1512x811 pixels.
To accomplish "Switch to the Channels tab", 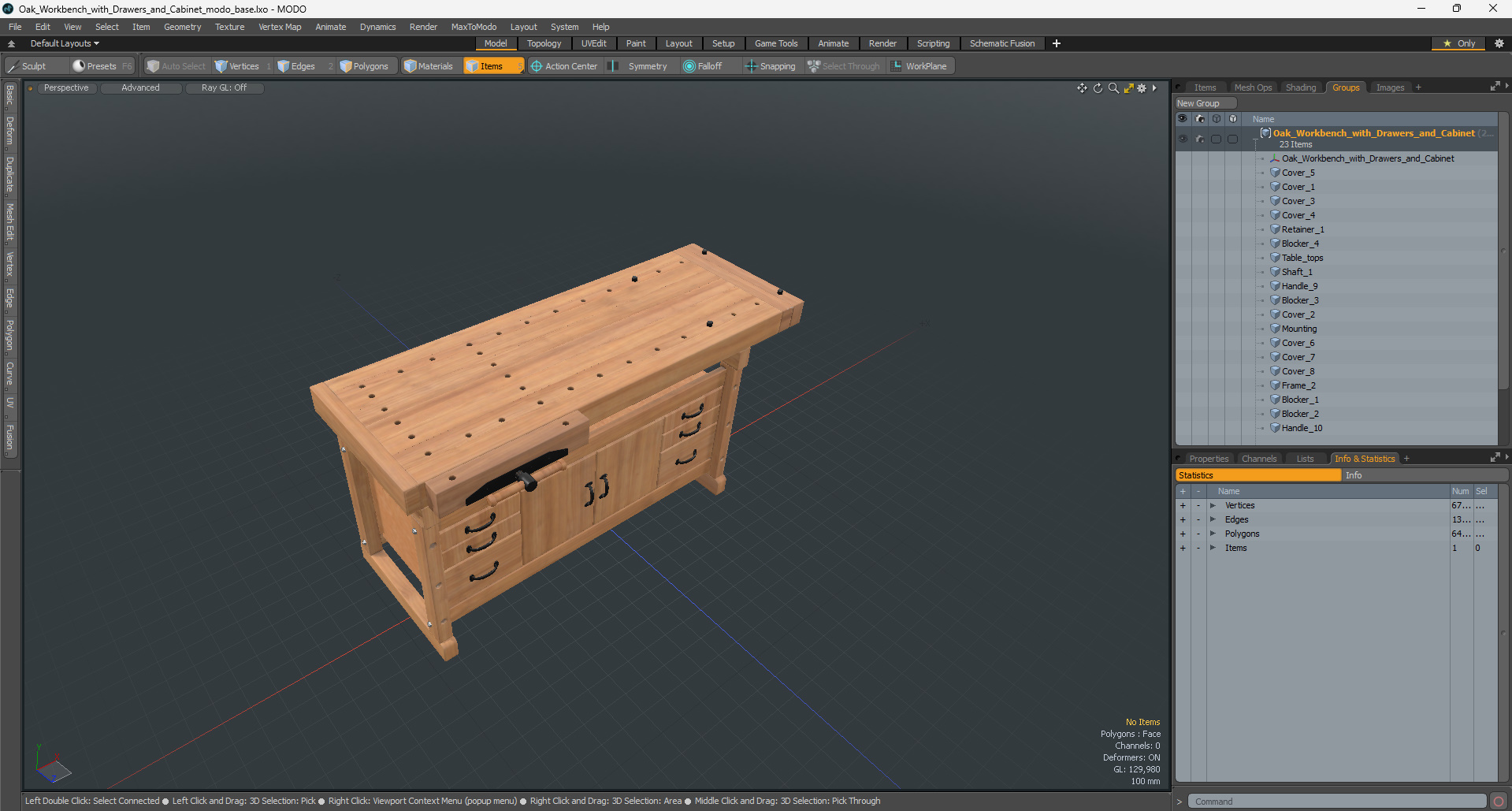I will (1259, 459).
